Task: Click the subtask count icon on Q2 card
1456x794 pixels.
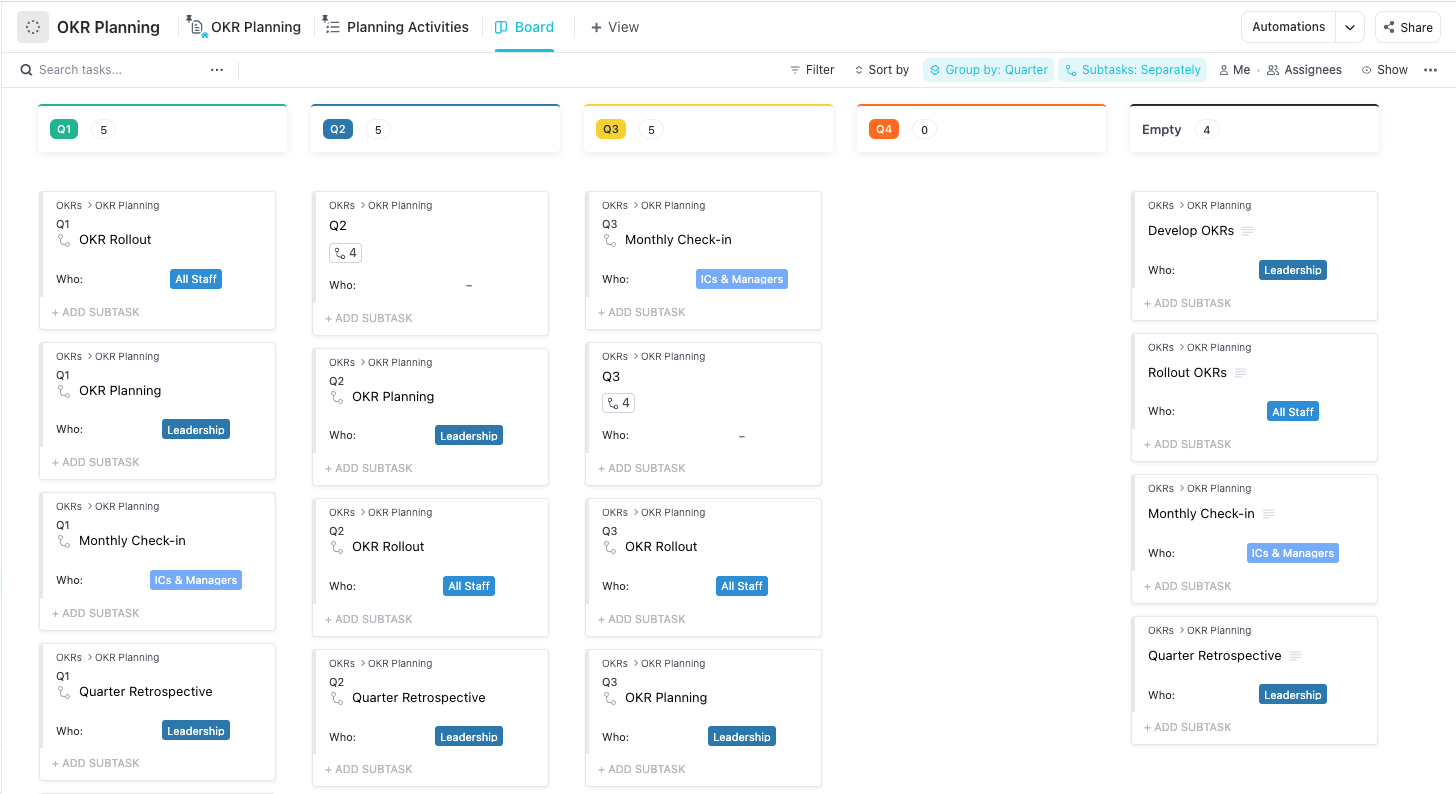Action: (x=345, y=253)
